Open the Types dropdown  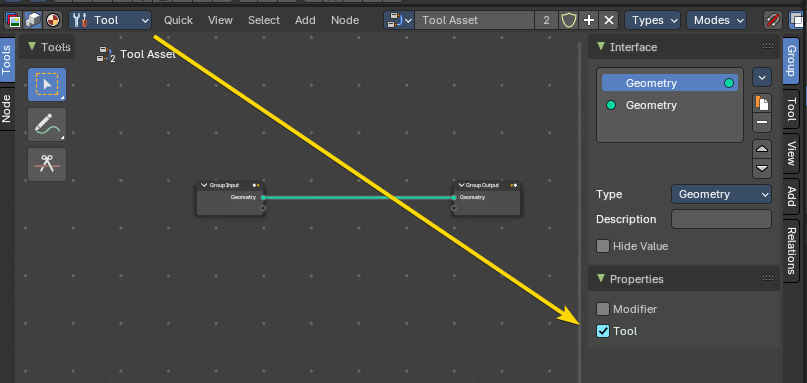point(653,21)
